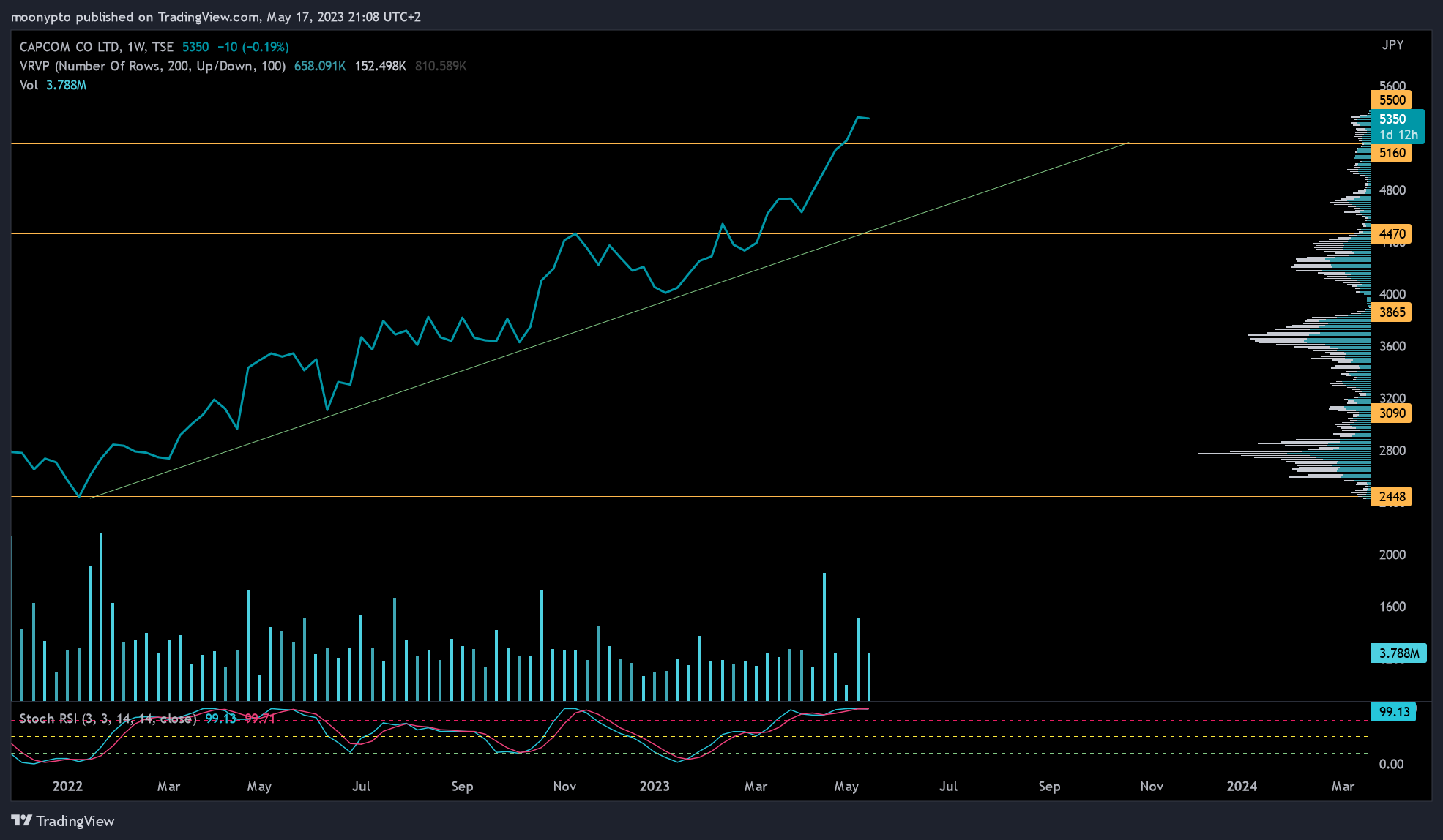This screenshot has height=840, width=1443.
Task: Click the 1d 12h countdown label
Action: [x=1398, y=135]
